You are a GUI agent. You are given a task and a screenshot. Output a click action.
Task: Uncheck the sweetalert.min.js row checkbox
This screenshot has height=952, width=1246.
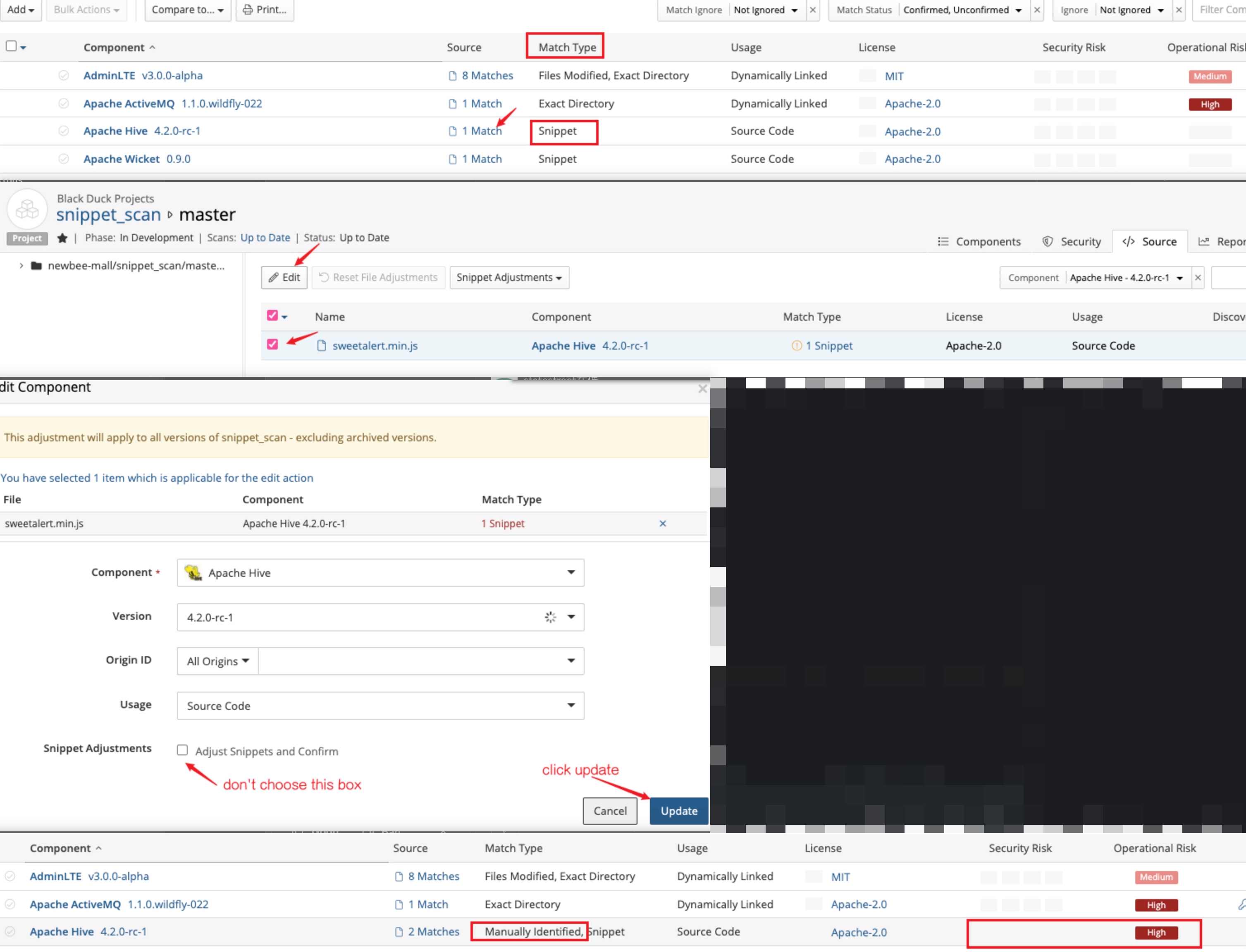(273, 345)
